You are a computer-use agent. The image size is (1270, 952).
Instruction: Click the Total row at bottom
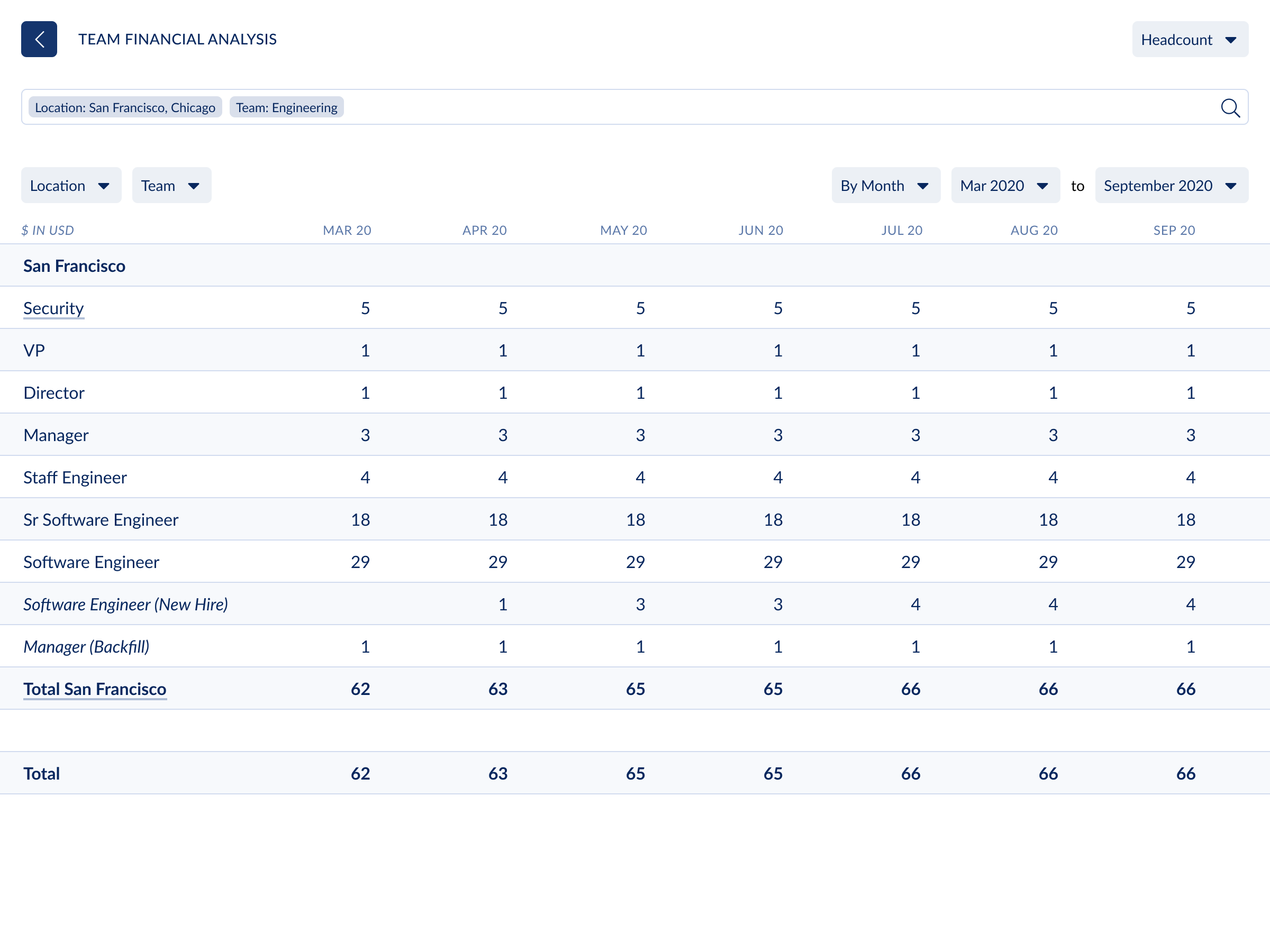point(41,773)
